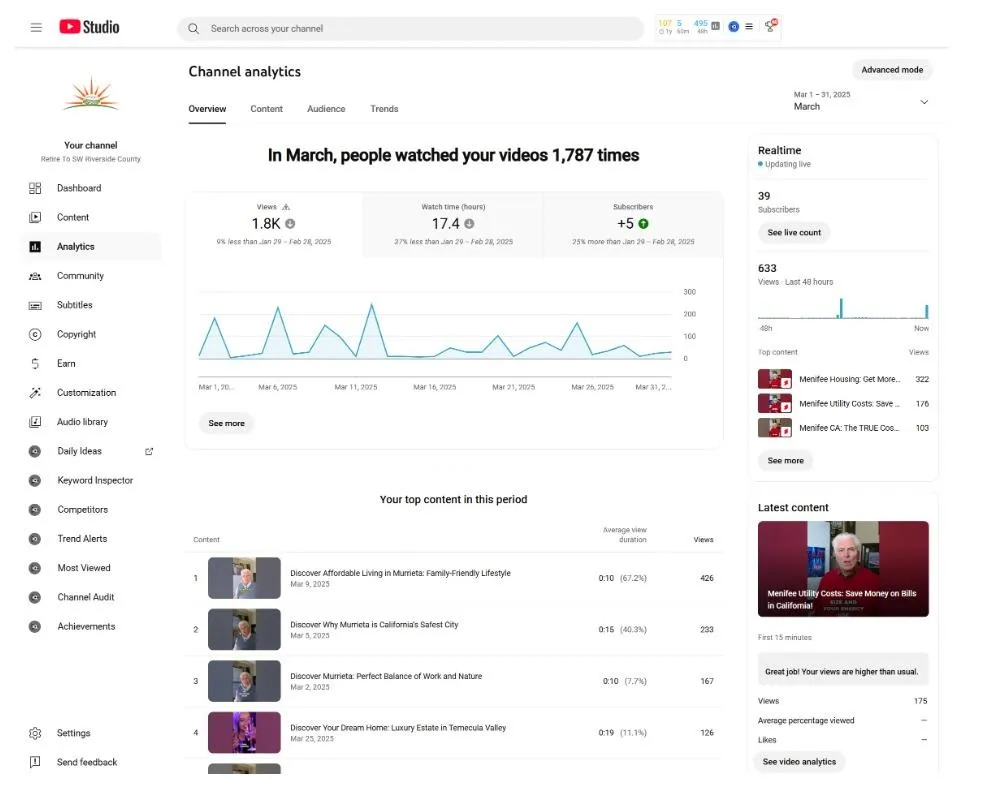Click the Channel Audit sidebar icon
984x812 pixels.
click(35, 597)
